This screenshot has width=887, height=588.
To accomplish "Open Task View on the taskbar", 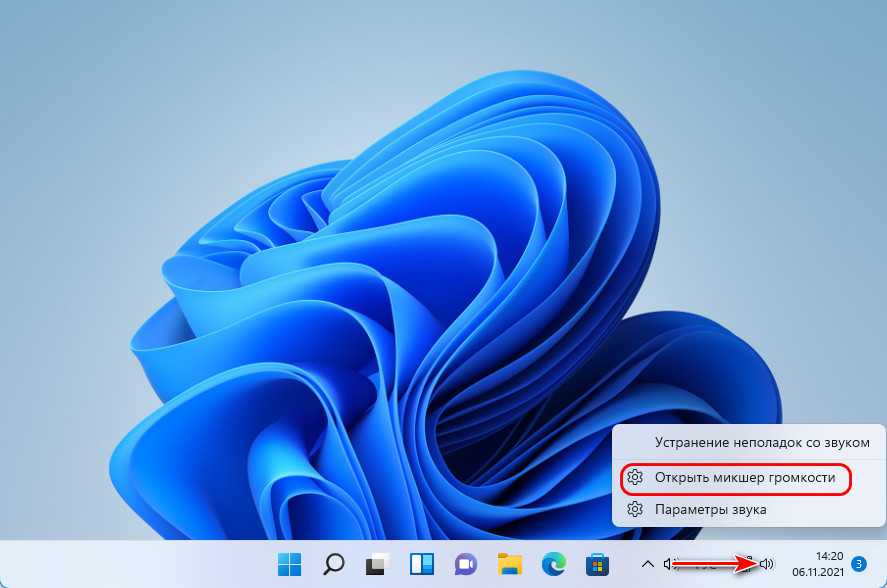I will click(x=377, y=564).
